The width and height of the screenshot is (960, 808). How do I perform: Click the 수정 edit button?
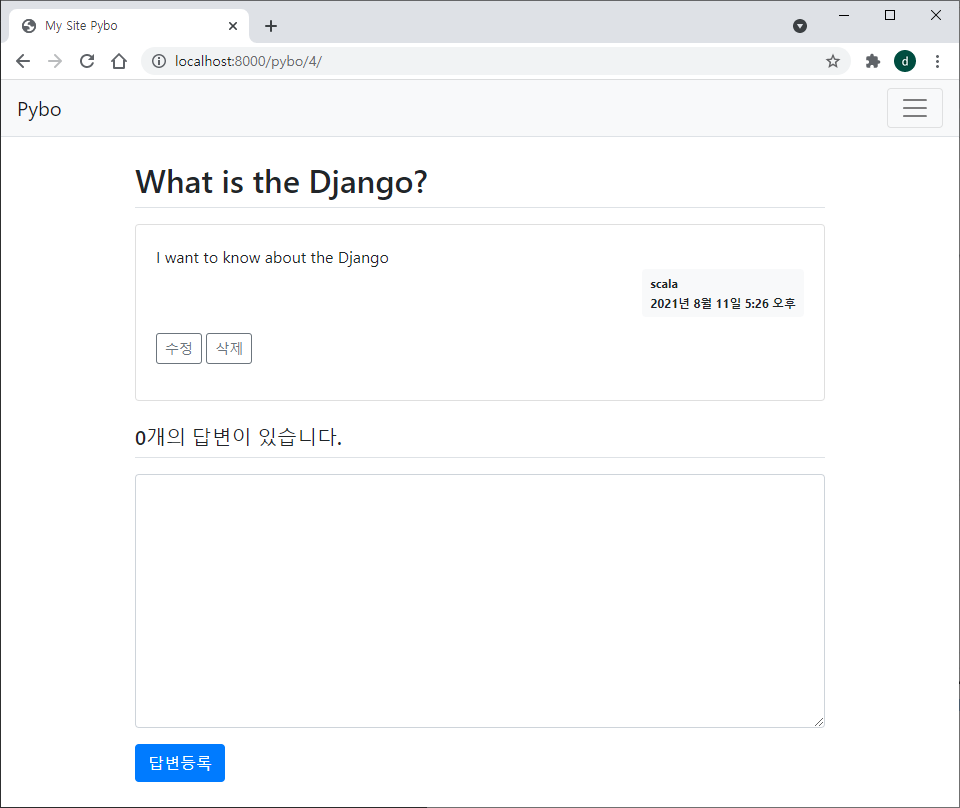(x=179, y=348)
